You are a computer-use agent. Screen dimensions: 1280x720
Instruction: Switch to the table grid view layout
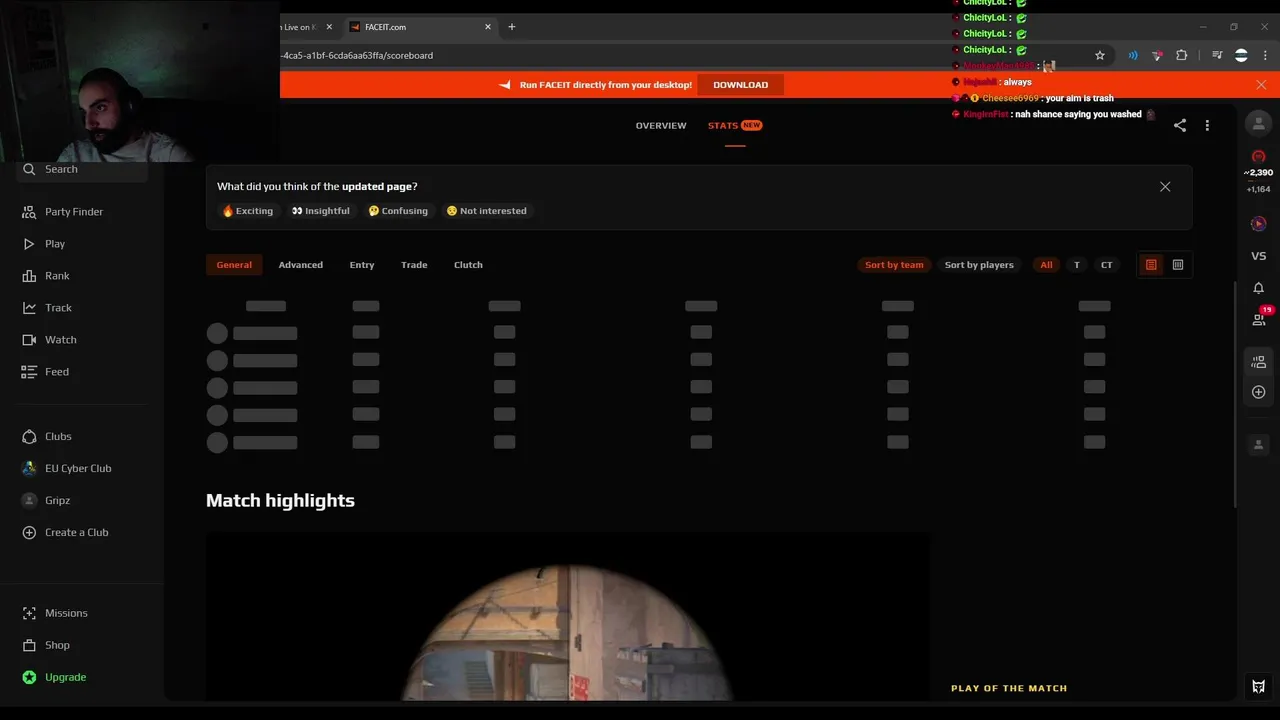coord(1178,265)
